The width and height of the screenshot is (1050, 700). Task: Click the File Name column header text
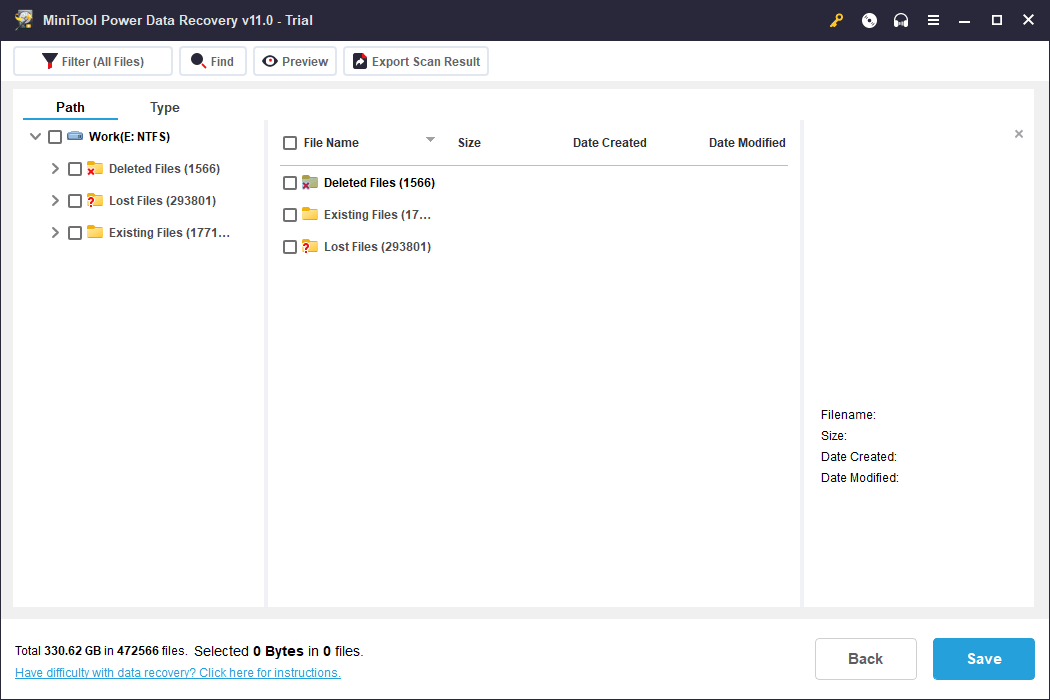[331, 143]
